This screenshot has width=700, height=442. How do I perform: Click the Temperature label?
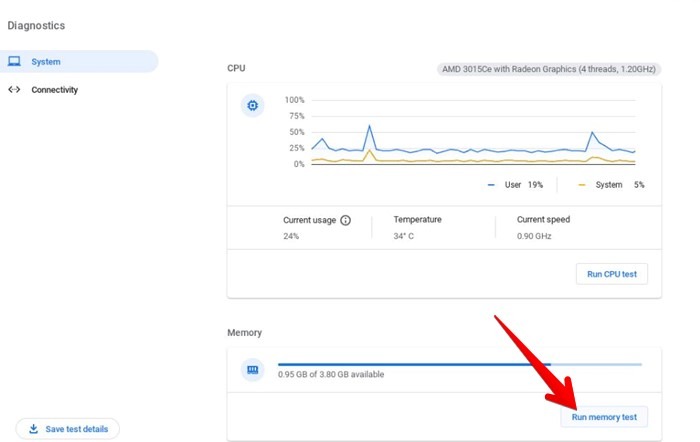(x=417, y=220)
